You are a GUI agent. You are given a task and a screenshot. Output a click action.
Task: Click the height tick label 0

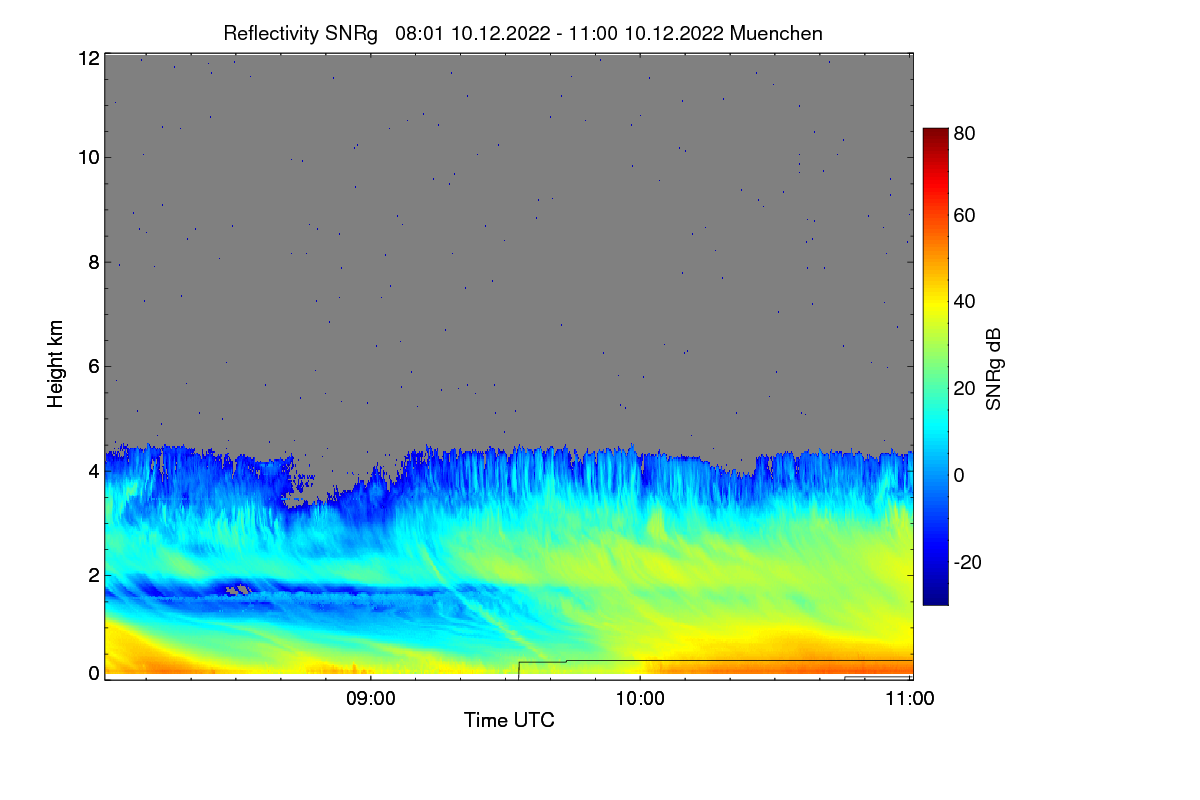[94, 673]
